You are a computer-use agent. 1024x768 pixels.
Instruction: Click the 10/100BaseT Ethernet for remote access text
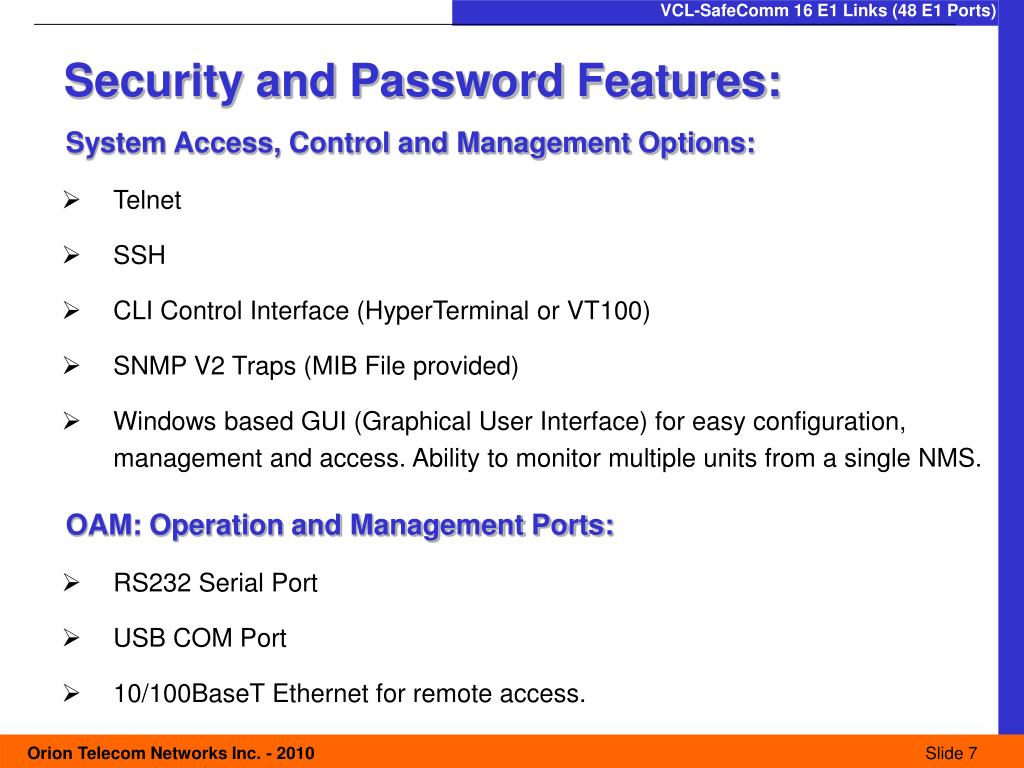click(x=349, y=694)
